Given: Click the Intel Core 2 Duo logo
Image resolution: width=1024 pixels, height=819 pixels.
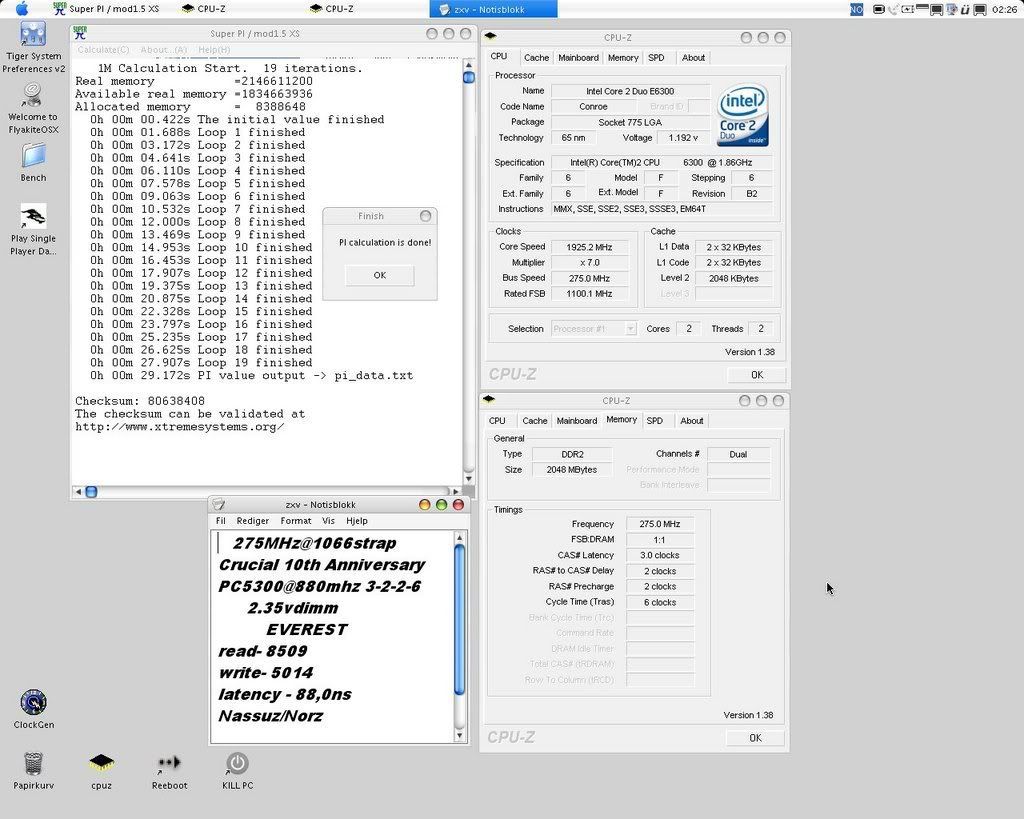Looking at the screenshot, I should (x=743, y=115).
